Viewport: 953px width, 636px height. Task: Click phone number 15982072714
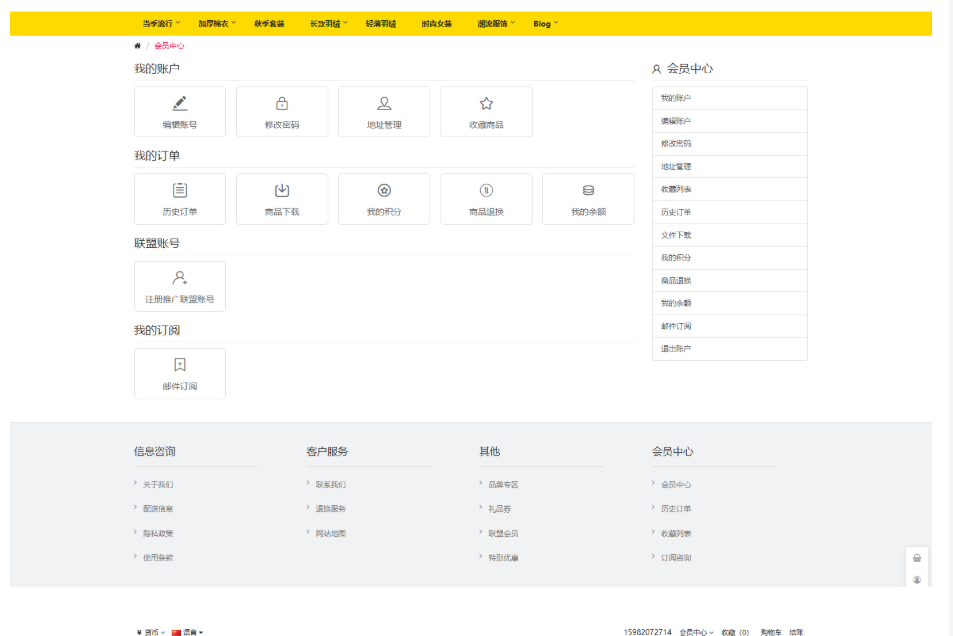tap(647, 632)
